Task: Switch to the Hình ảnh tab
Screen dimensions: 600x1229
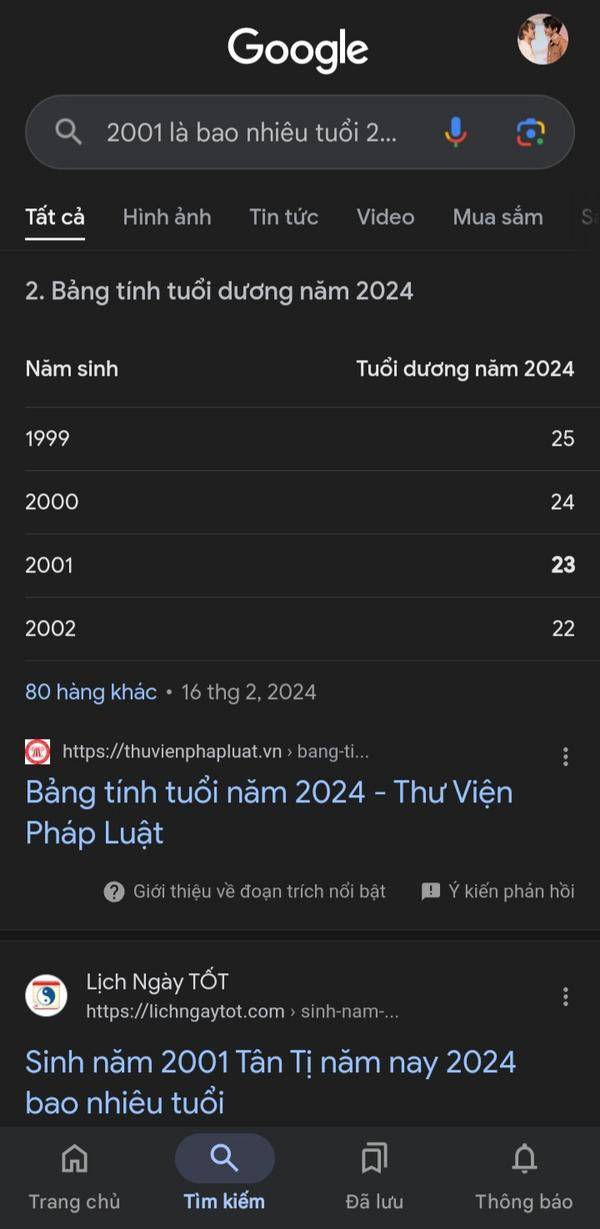Action: [167, 217]
